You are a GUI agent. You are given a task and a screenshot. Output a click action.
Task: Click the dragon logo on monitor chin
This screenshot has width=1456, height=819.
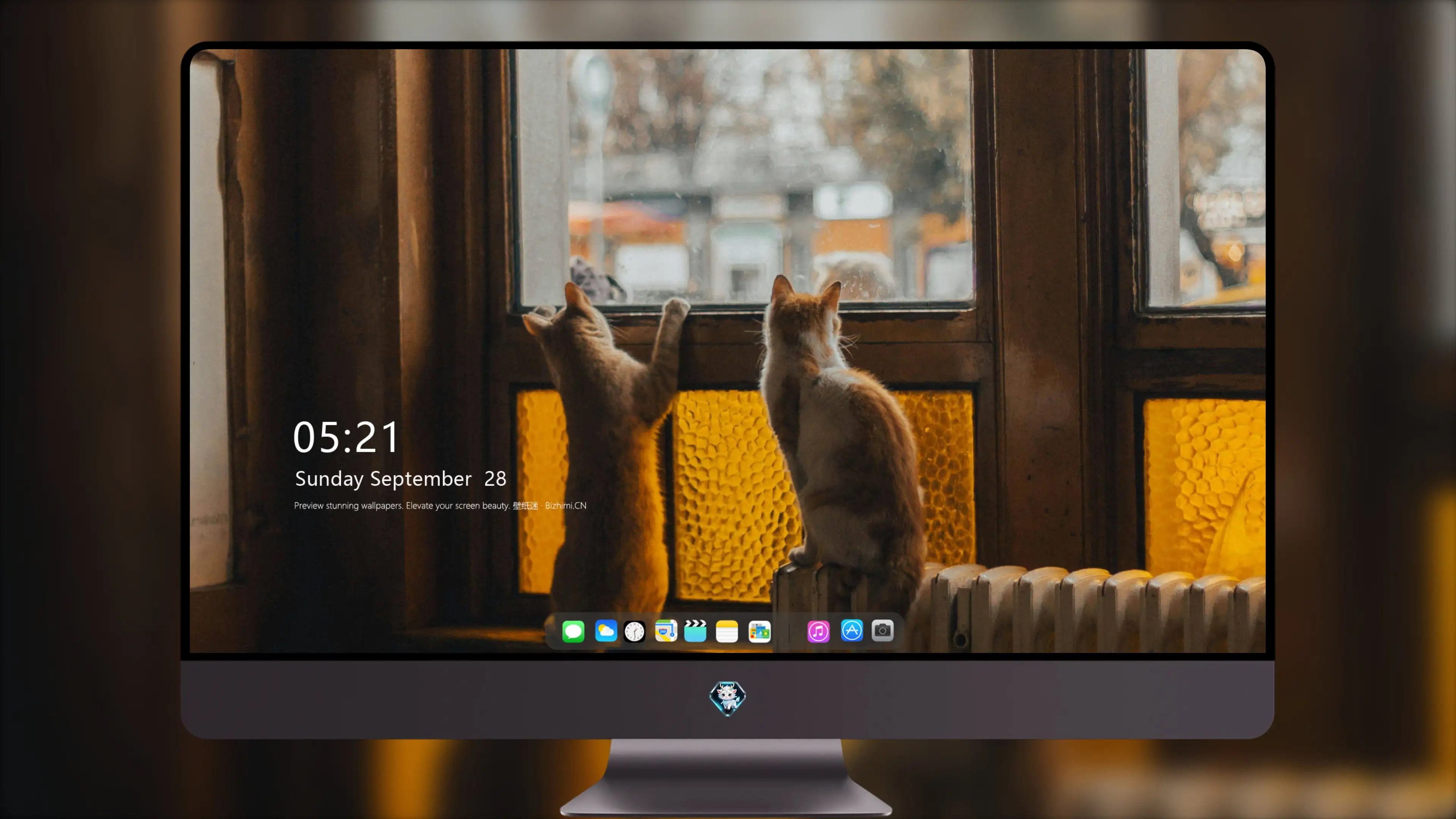pos(728,698)
